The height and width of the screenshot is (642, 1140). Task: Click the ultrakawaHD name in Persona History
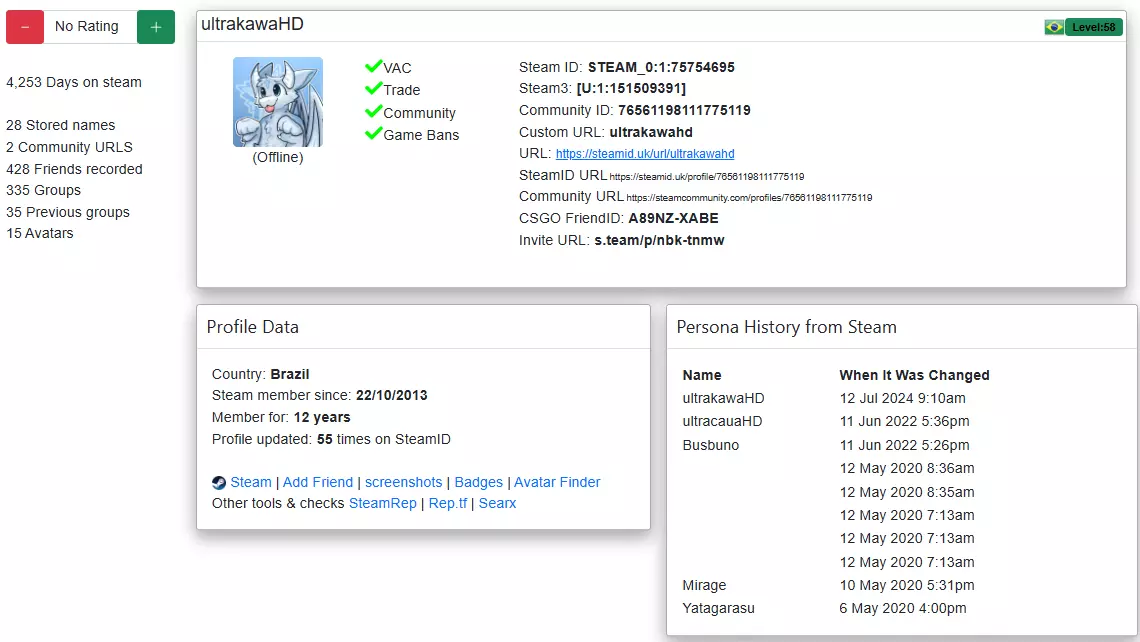coord(723,398)
